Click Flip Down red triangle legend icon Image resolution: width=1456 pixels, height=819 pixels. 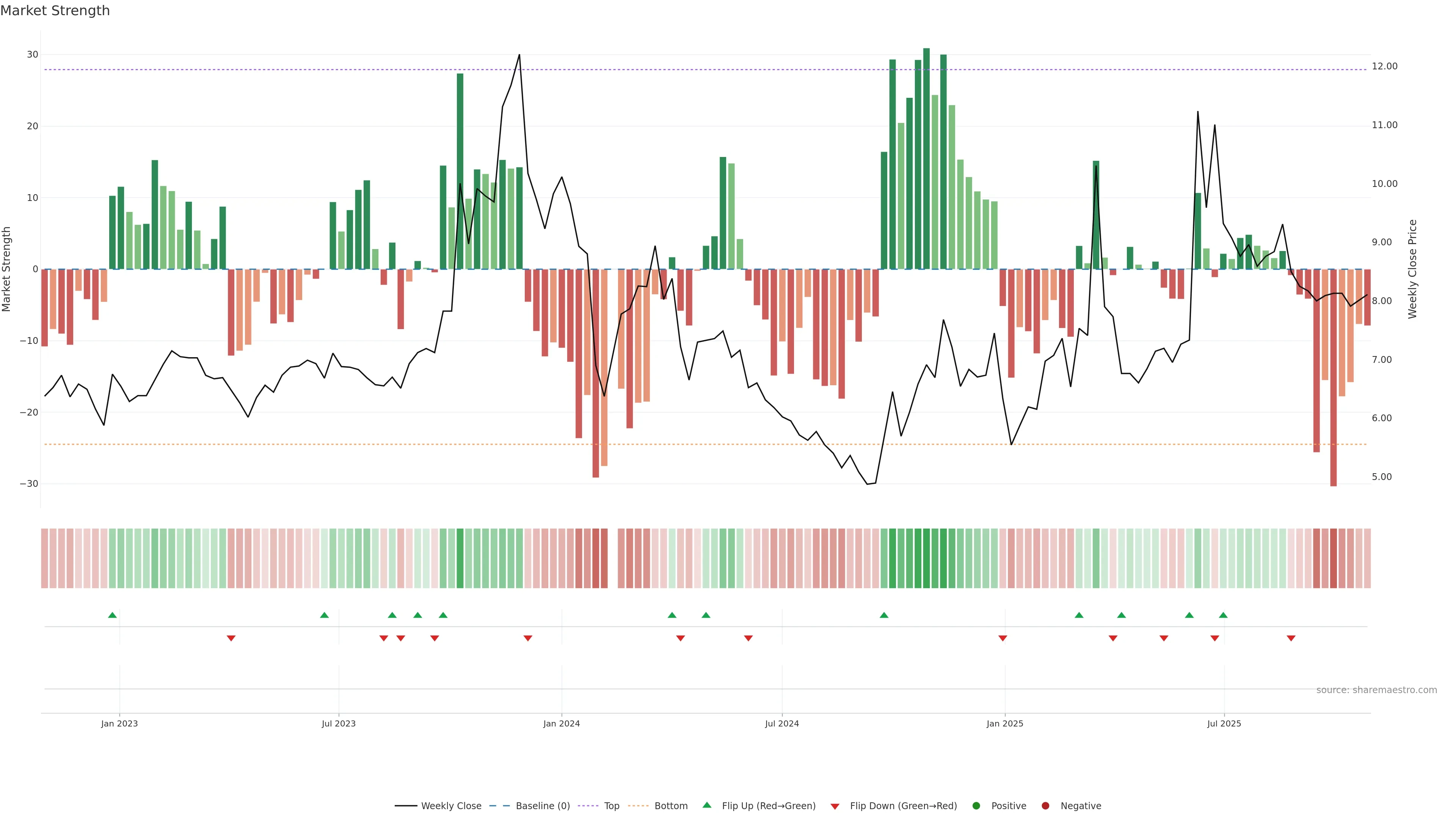tap(835, 806)
